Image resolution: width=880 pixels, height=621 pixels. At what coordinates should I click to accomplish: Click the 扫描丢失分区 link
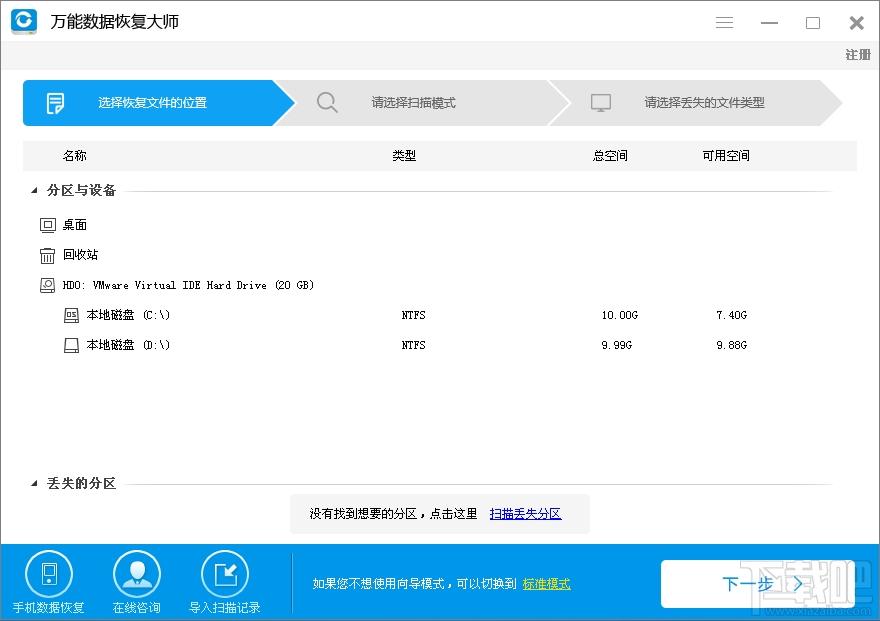tap(525, 514)
